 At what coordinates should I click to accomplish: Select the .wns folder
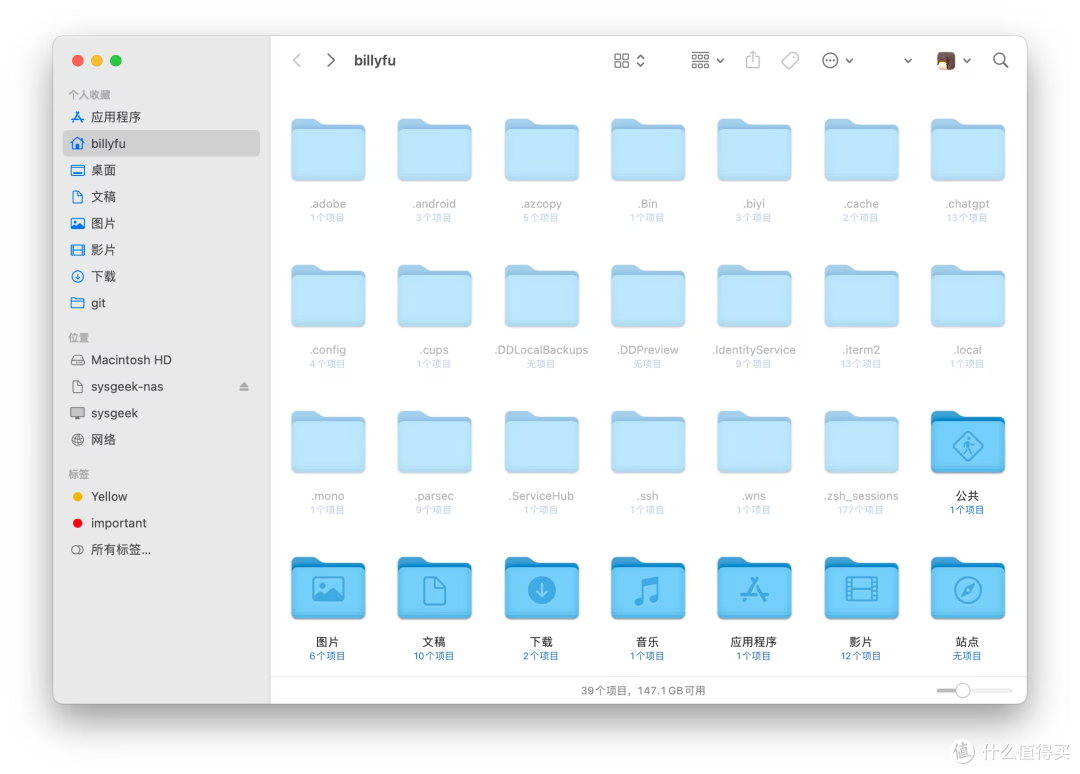754,442
